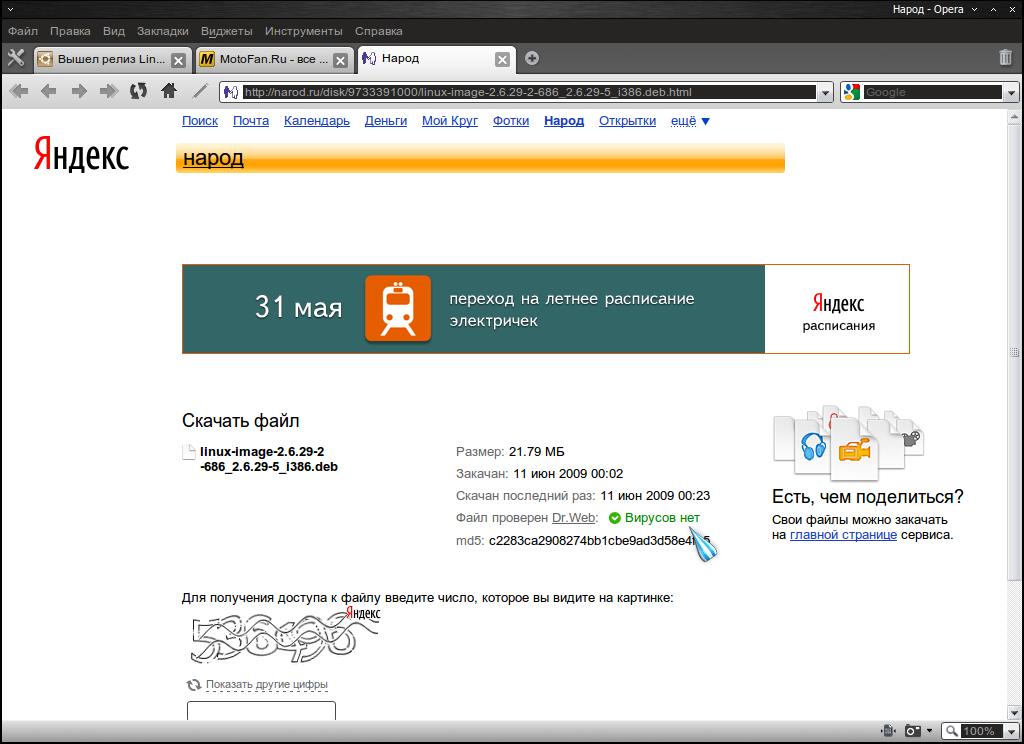Screen dimensions: 1024x744
Task: Open the Справка menu
Action: (x=379, y=31)
